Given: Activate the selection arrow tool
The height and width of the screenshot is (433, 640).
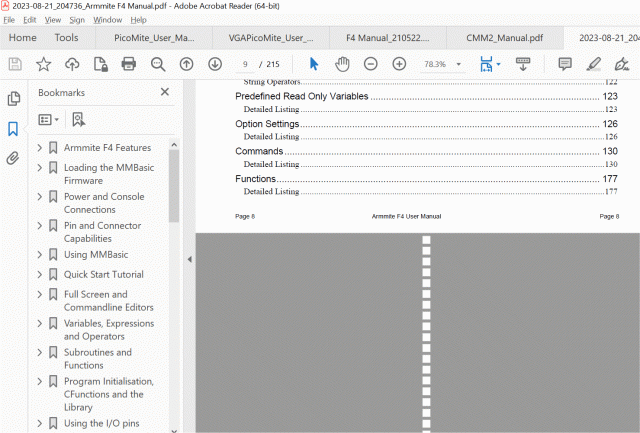Looking at the screenshot, I should [x=313, y=64].
